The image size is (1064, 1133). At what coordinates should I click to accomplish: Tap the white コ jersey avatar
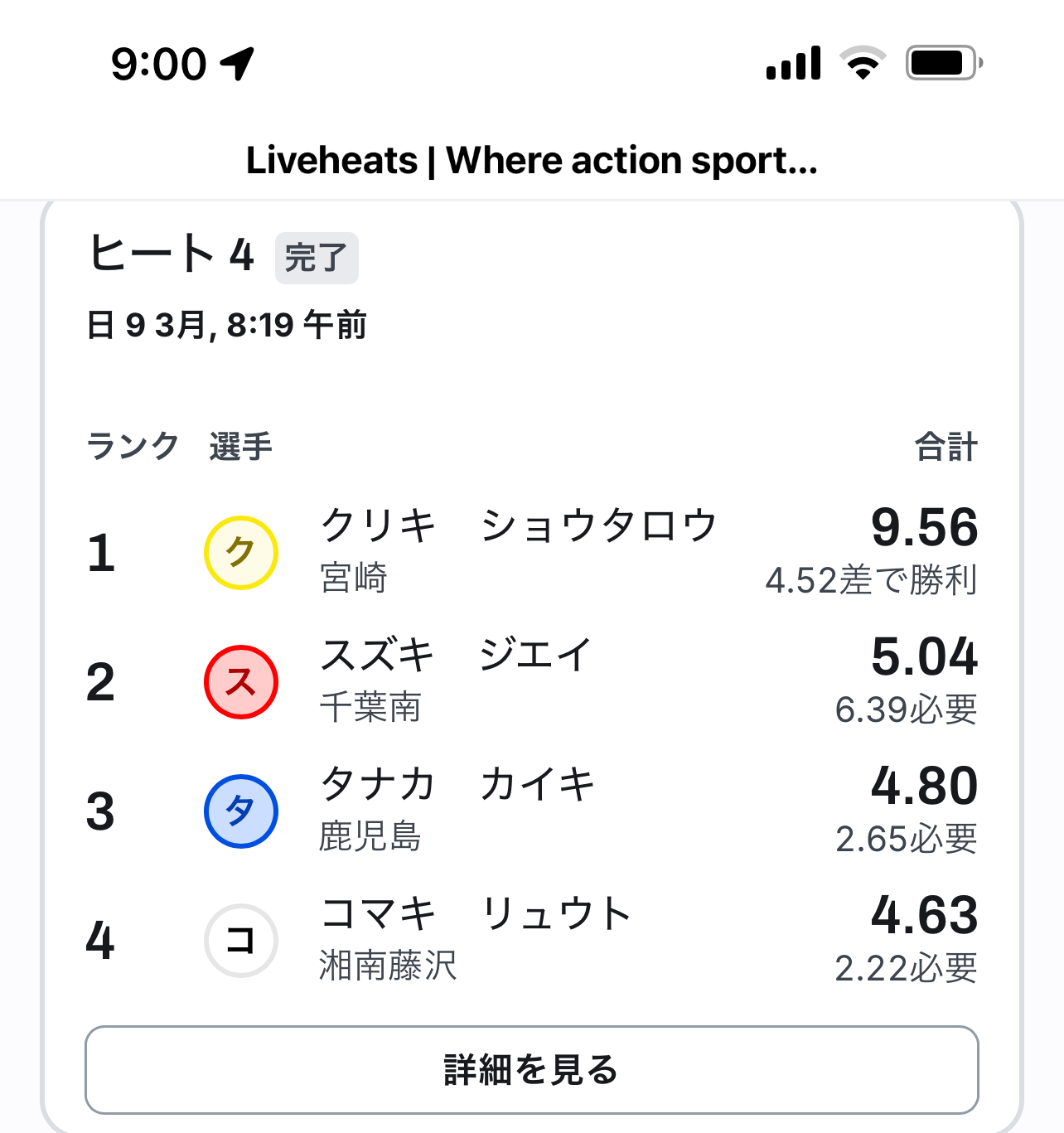(240, 941)
